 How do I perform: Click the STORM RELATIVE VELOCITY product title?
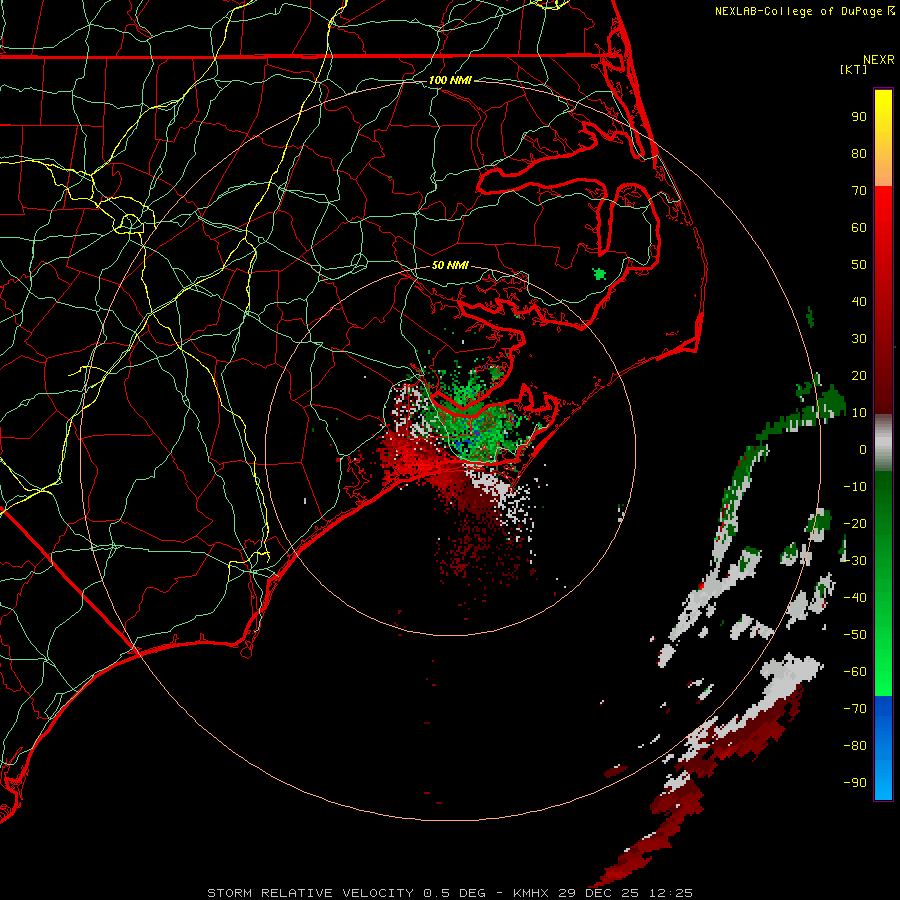[310, 893]
